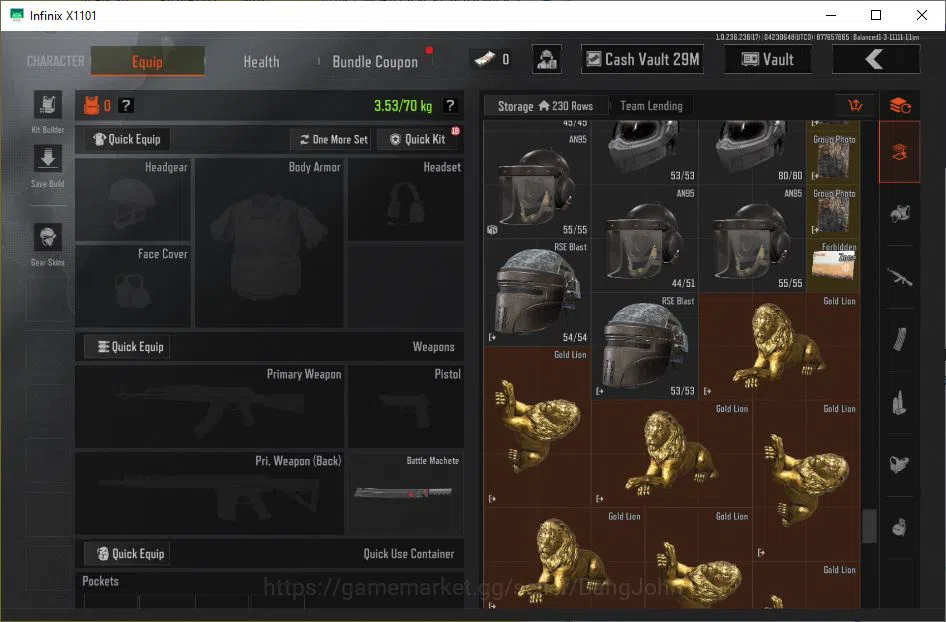The image size is (946, 622).
Task: Click the storage sort icon in orange
Action: coord(855,106)
